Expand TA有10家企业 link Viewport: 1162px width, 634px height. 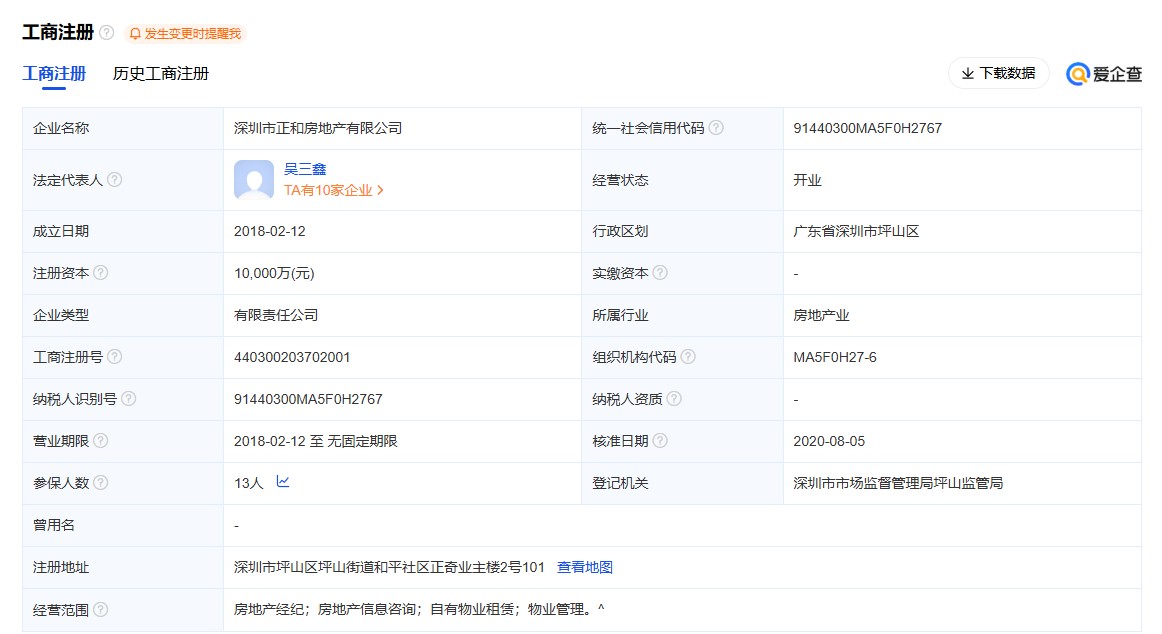click(334, 190)
